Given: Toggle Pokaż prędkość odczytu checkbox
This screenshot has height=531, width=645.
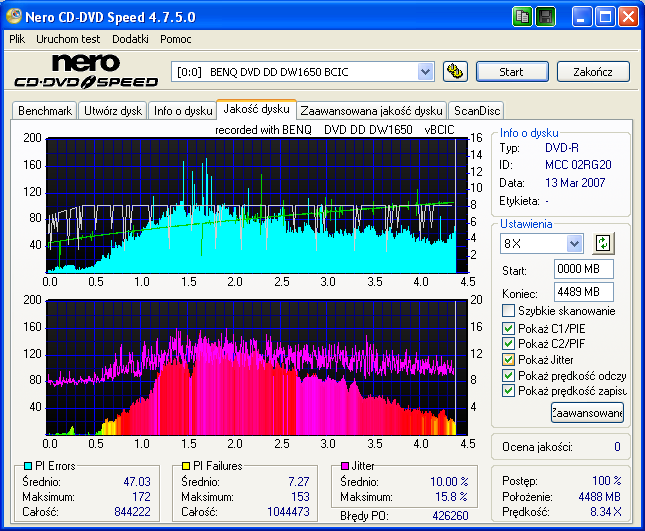Looking at the screenshot, I should pyautogui.click(x=508, y=376).
